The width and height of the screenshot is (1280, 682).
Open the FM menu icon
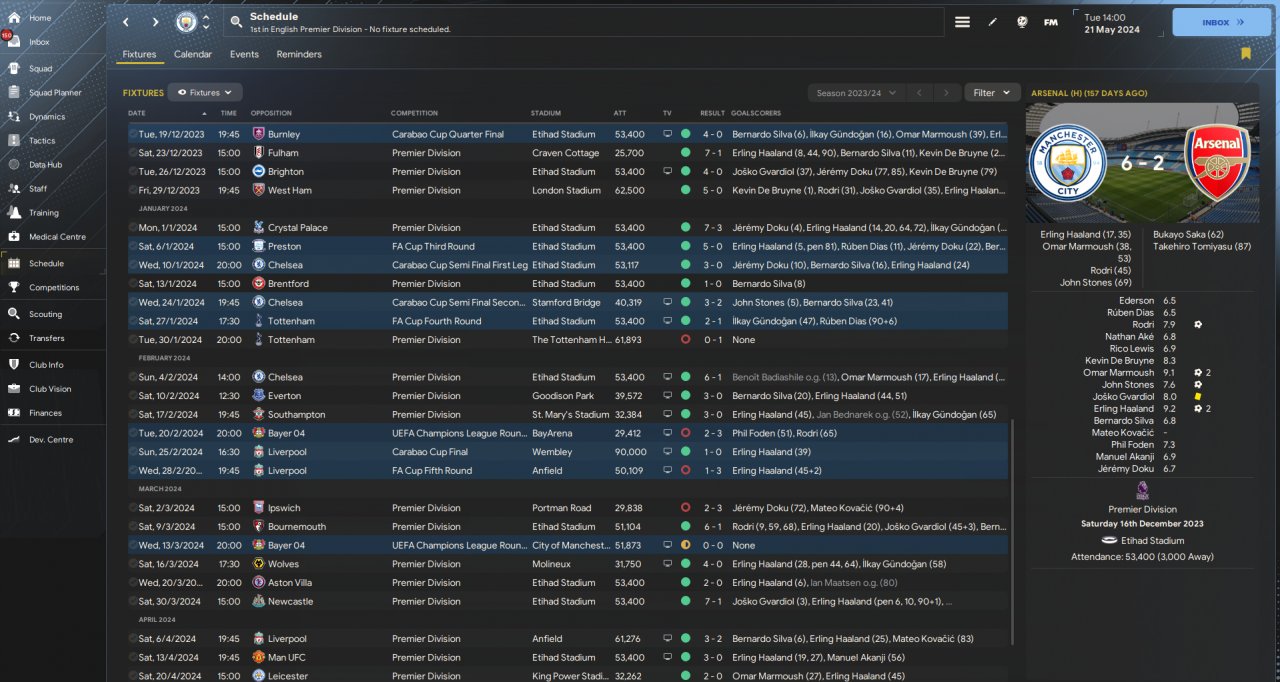1050,22
